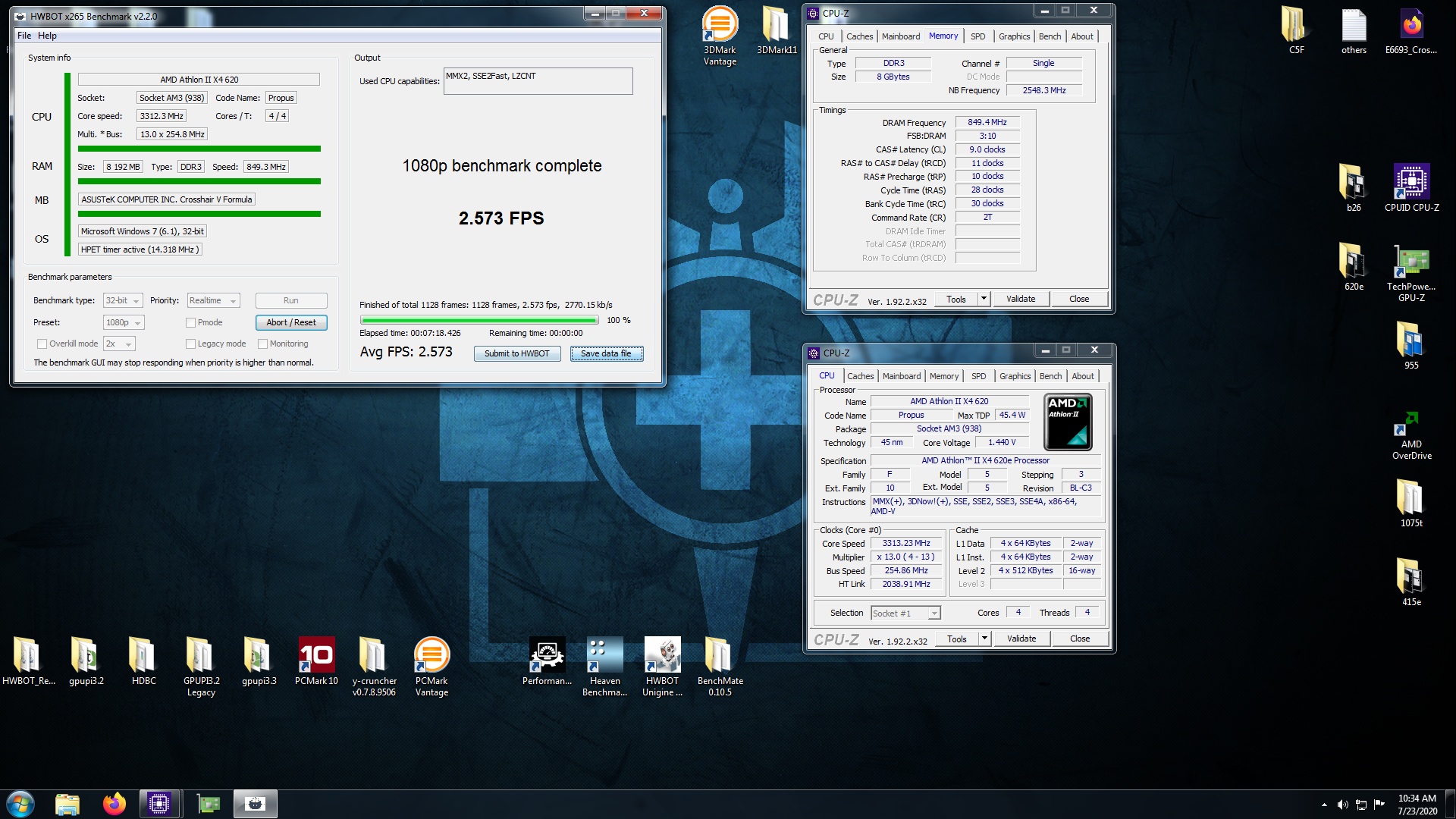1456x819 pixels.
Task: Select Caches tab in bottom CPU-Z window
Action: (861, 376)
